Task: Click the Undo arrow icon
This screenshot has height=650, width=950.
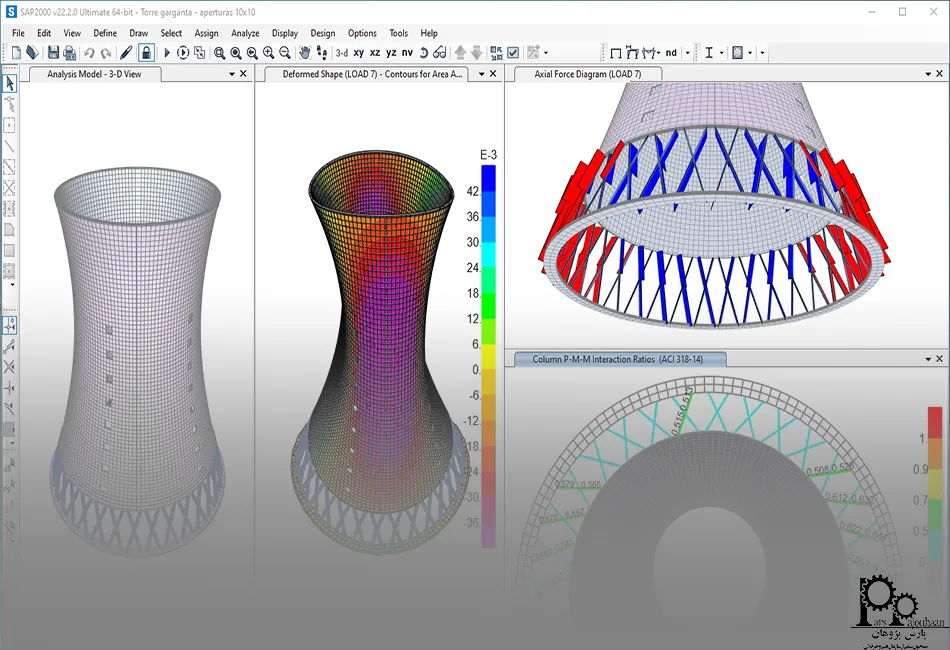Action: (x=90, y=52)
